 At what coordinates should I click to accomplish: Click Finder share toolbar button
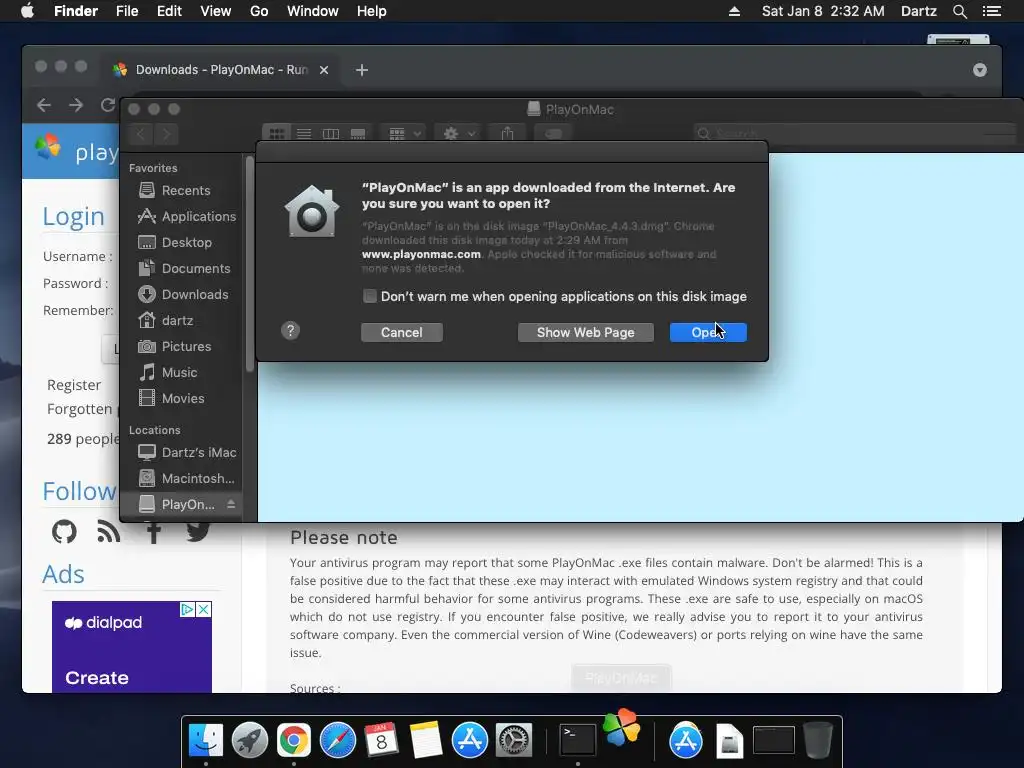(x=507, y=134)
